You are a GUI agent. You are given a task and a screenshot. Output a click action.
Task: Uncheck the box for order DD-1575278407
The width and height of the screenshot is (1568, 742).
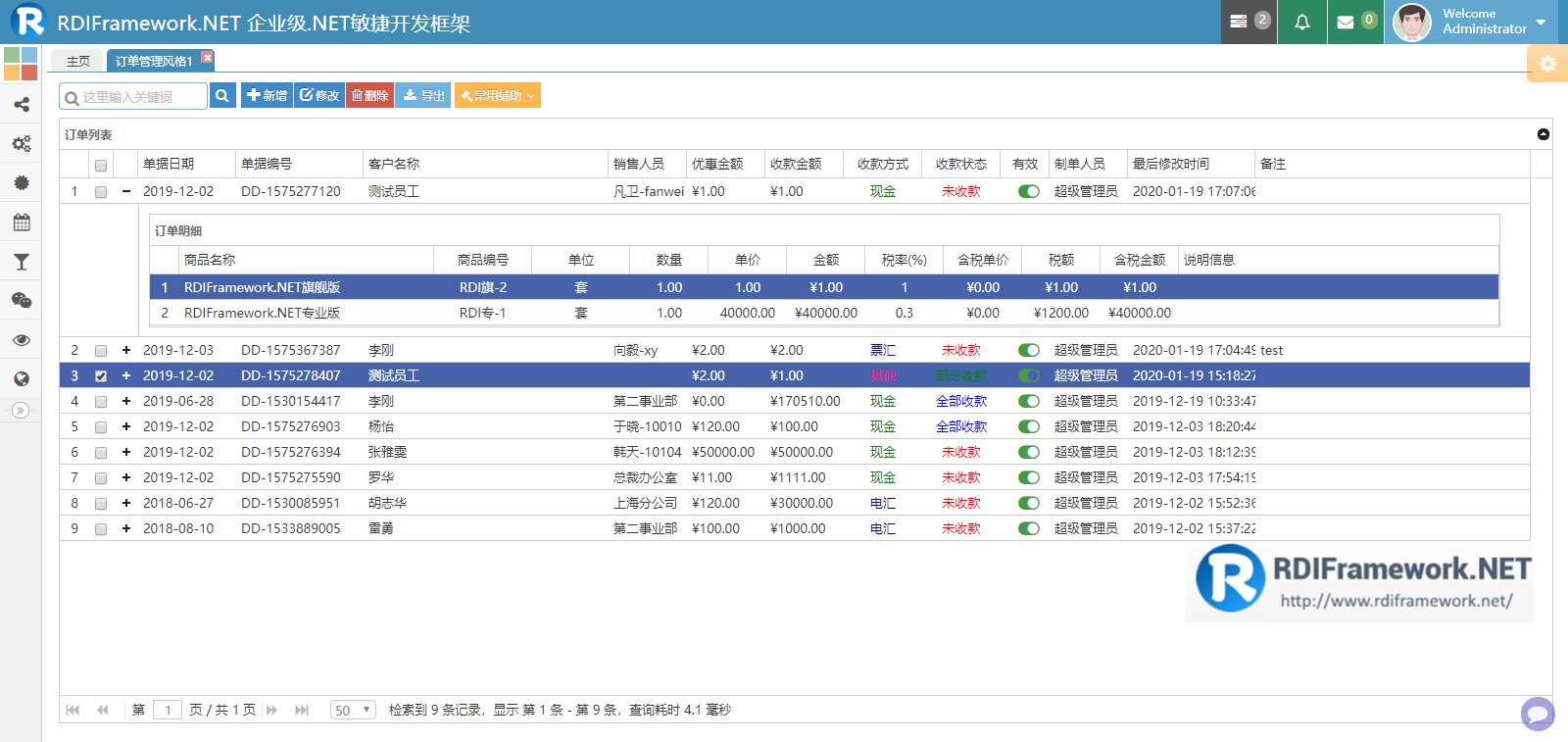coord(101,376)
